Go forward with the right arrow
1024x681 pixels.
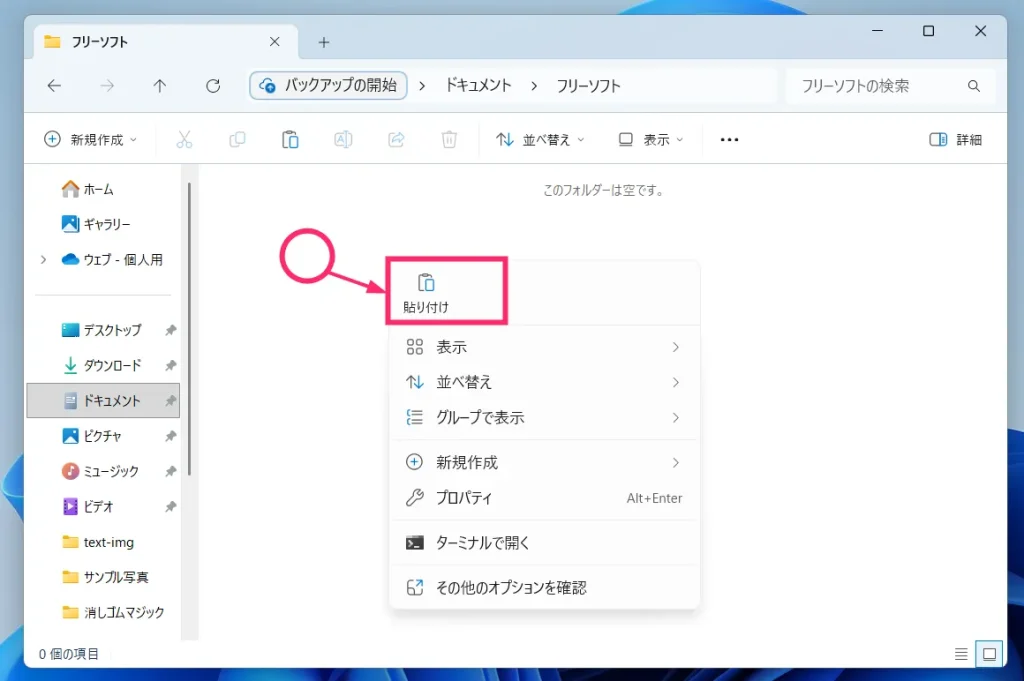coord(107,86)
